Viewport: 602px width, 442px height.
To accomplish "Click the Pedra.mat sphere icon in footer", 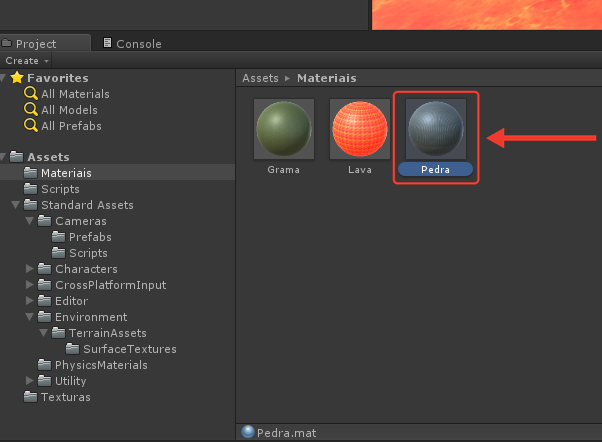I will pyautogui.click(x=248, y=432).
